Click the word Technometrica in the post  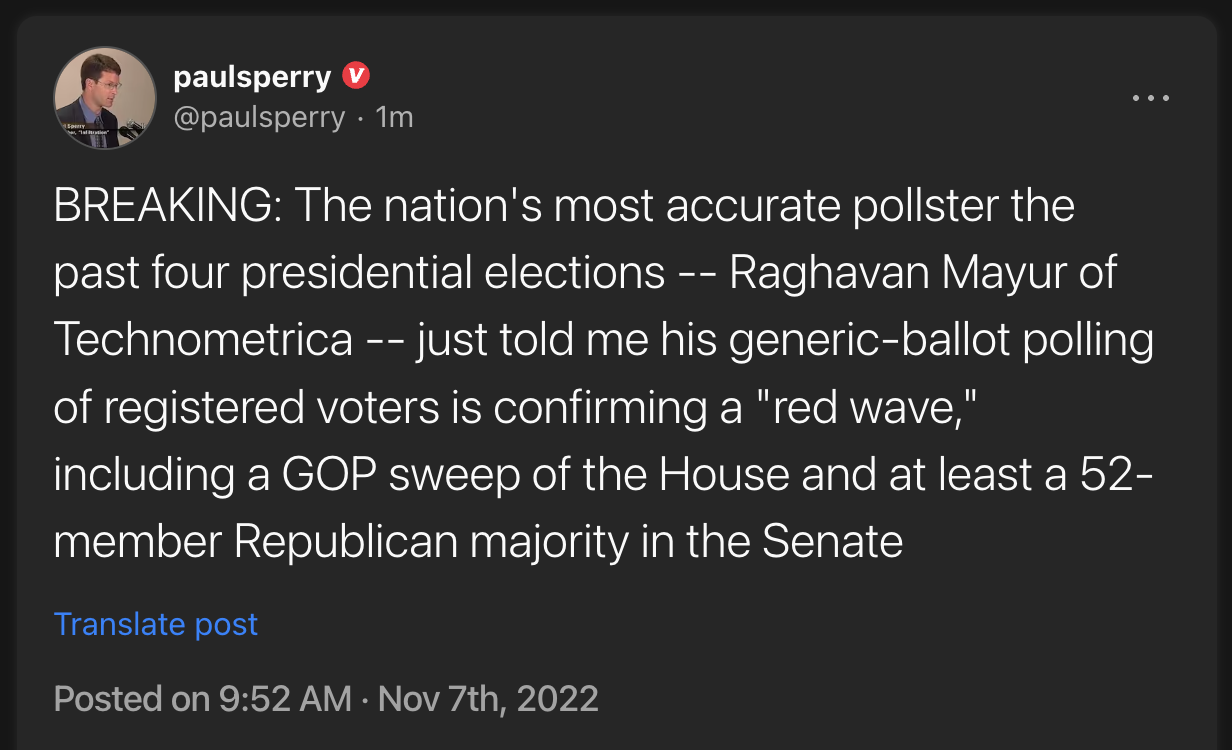tap(203, 340)
